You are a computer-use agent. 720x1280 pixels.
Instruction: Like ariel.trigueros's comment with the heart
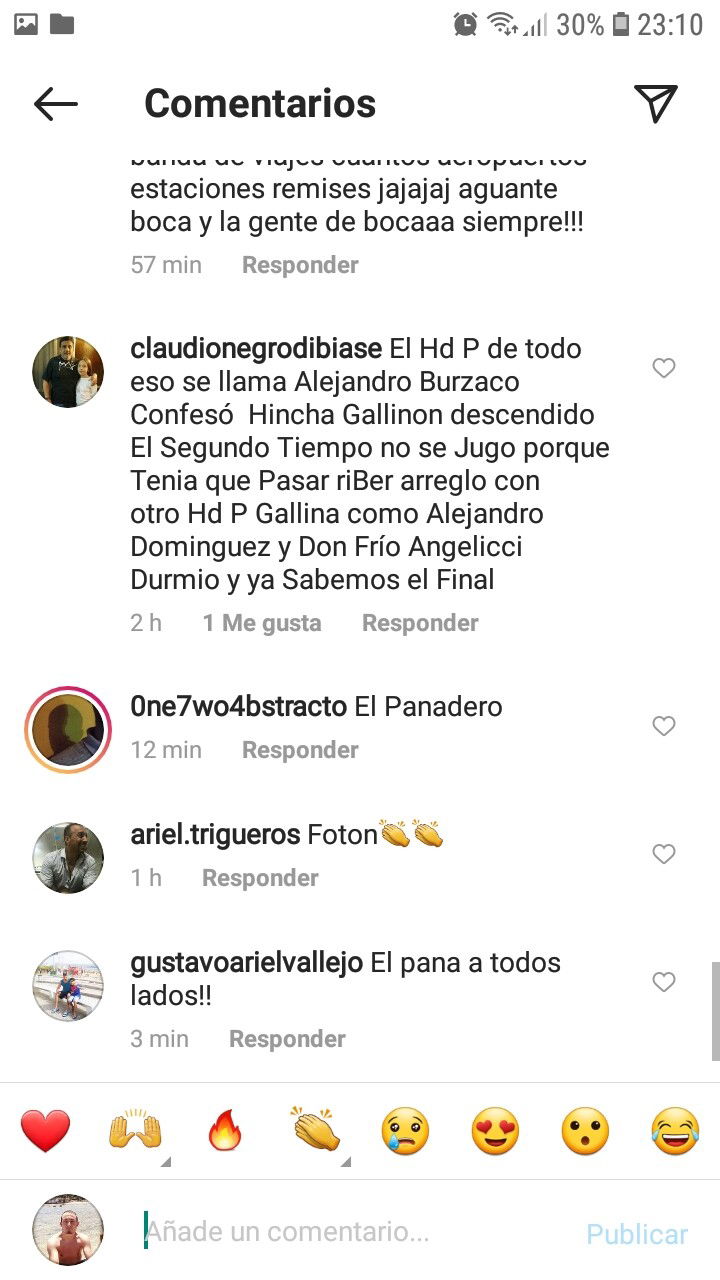tap(664, 854)
